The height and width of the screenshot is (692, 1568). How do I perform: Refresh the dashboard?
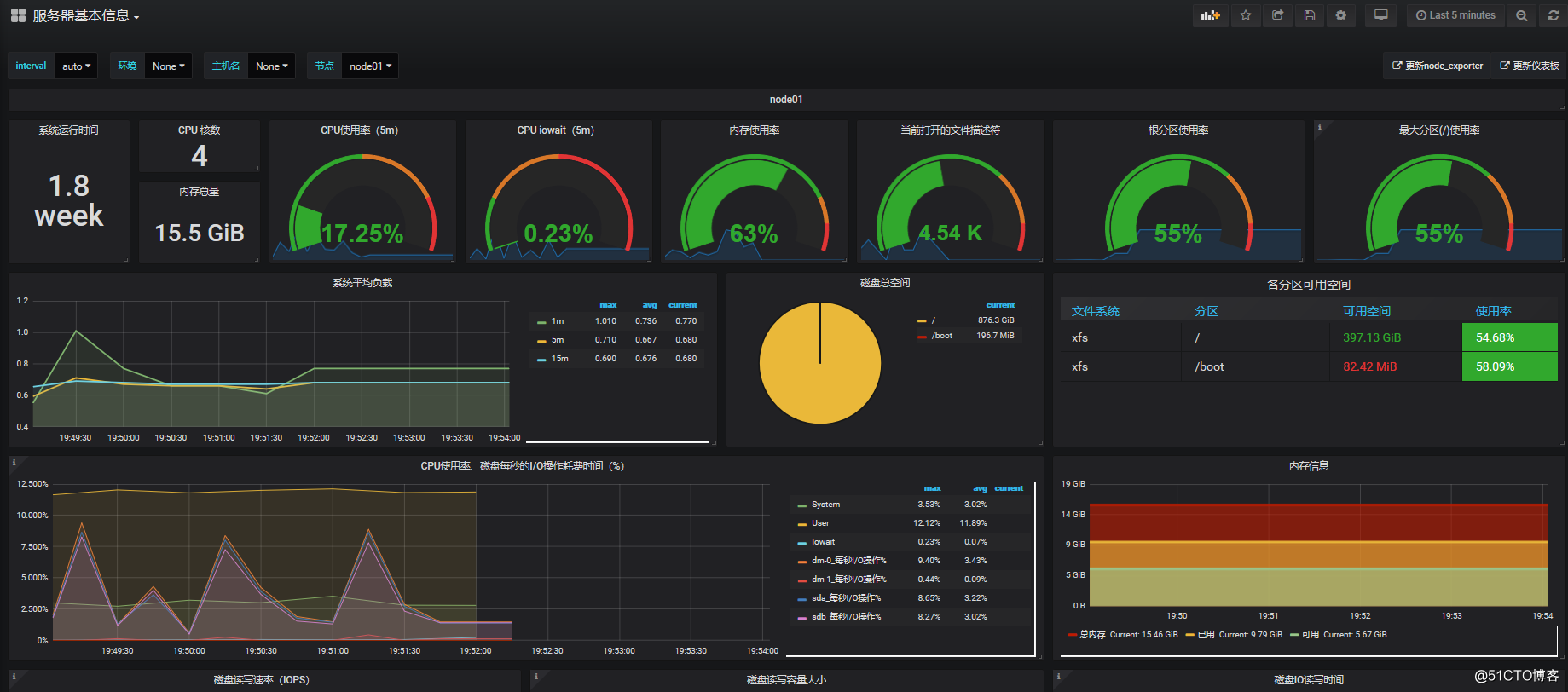click(x=1554, y=15)
